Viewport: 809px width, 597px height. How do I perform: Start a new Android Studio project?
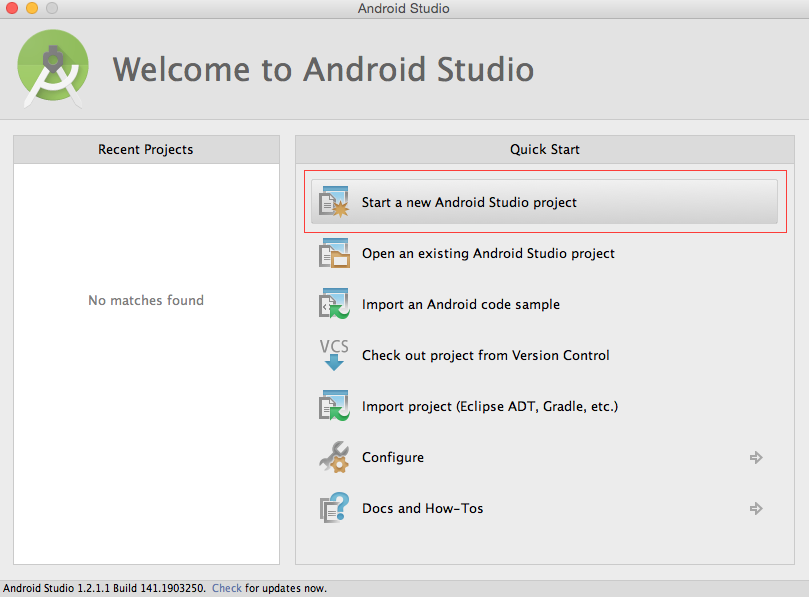[x=544, y=202]
